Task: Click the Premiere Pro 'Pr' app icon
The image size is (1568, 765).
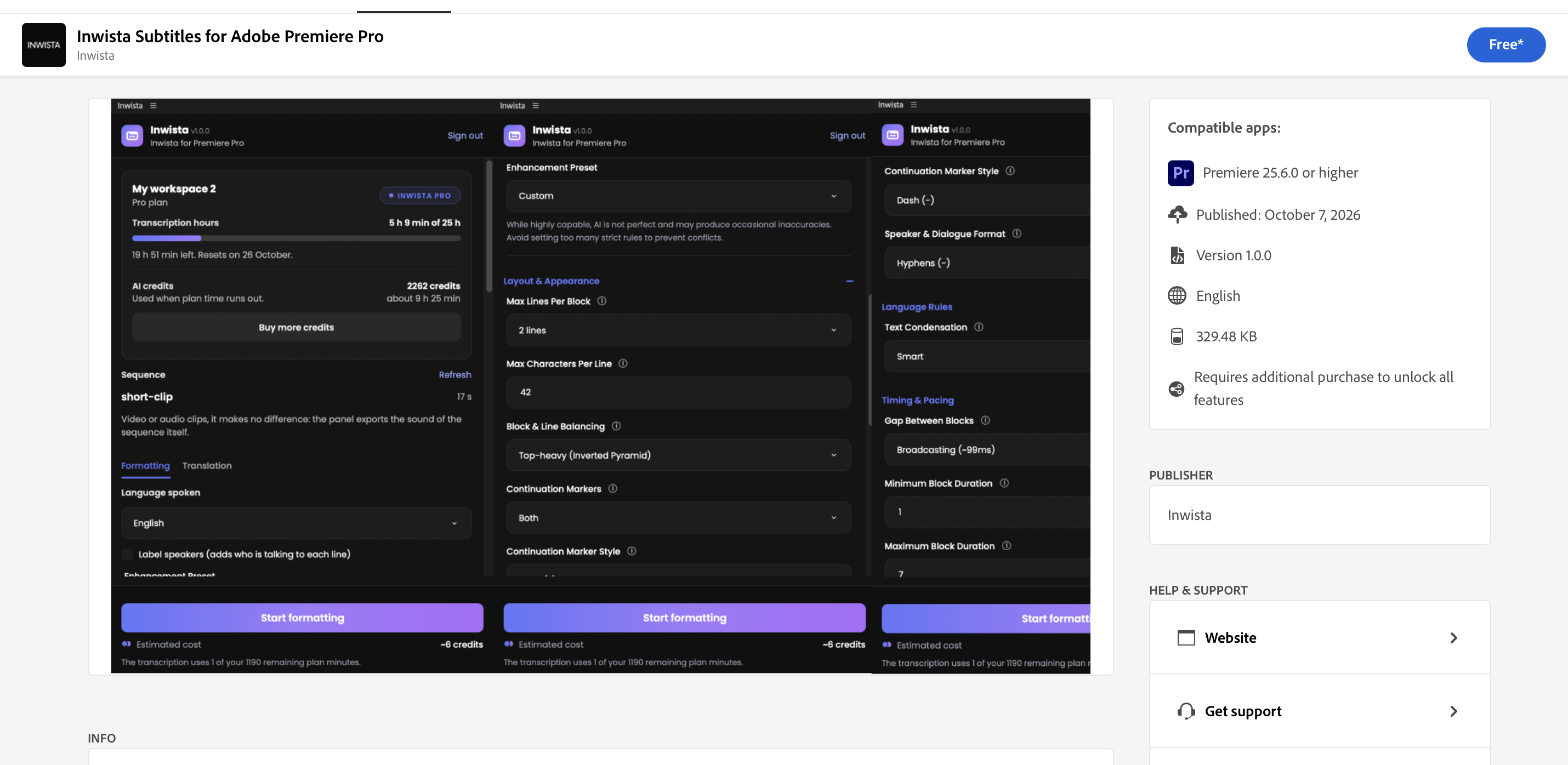Action: coord(1180,173)
